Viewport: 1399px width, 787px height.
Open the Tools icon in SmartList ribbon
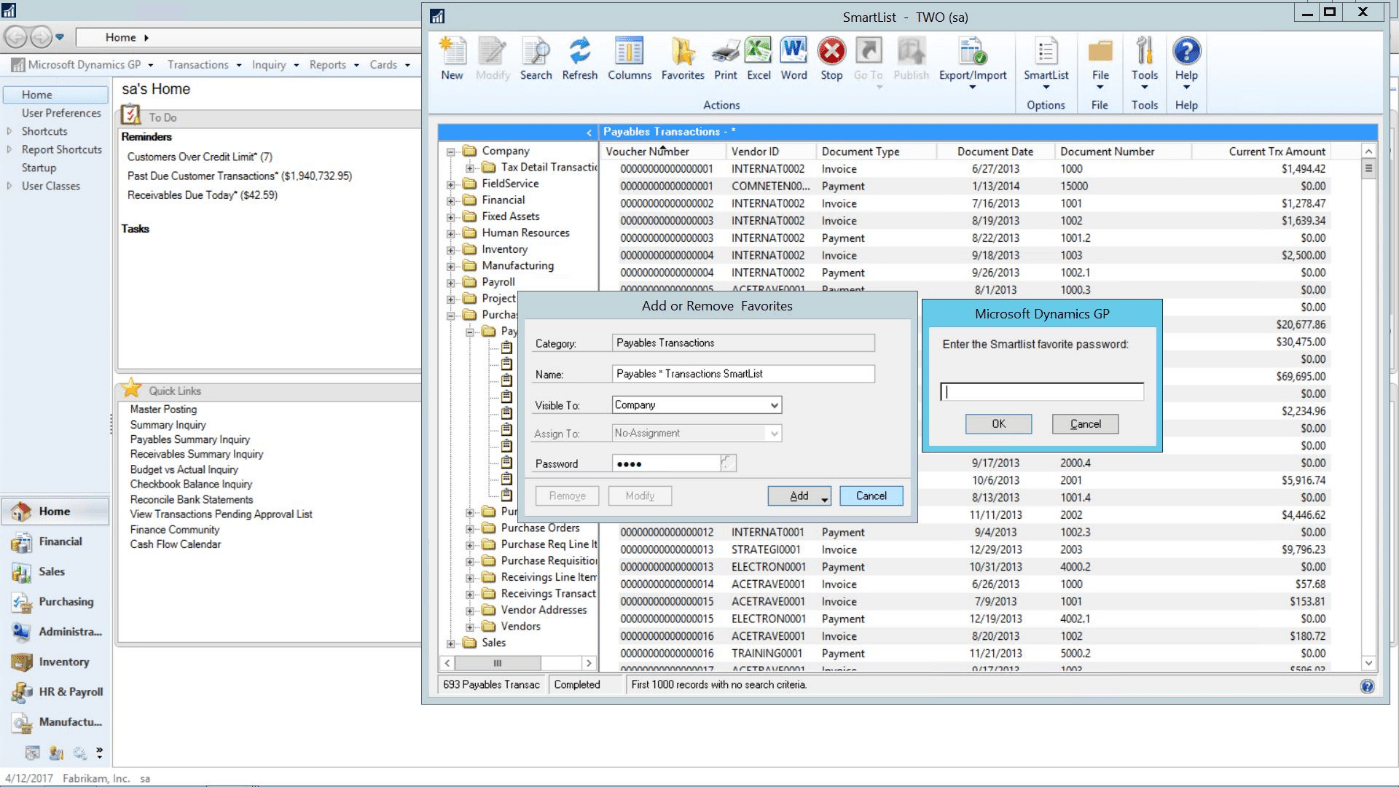[1145, 51]
